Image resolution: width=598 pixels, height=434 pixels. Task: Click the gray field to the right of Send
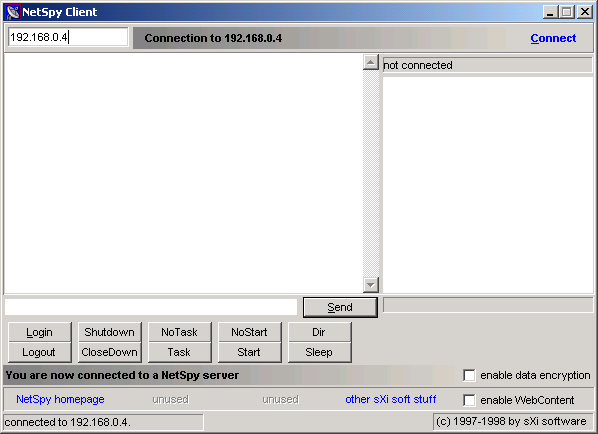[x=488, y=305]
